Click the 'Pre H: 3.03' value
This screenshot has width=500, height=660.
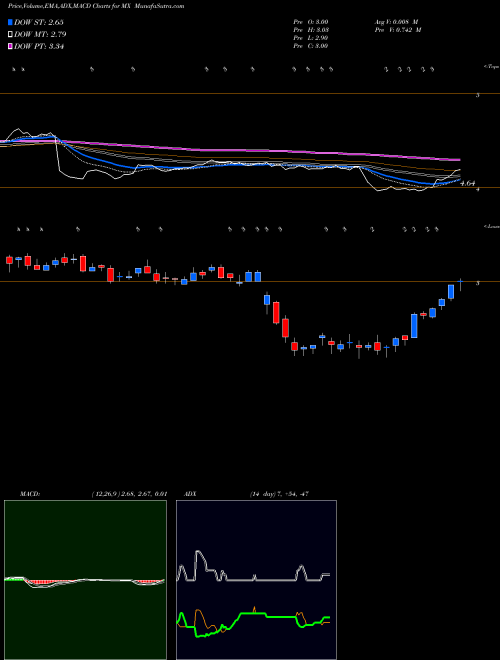pyautogui.click(x=311, y=30)
